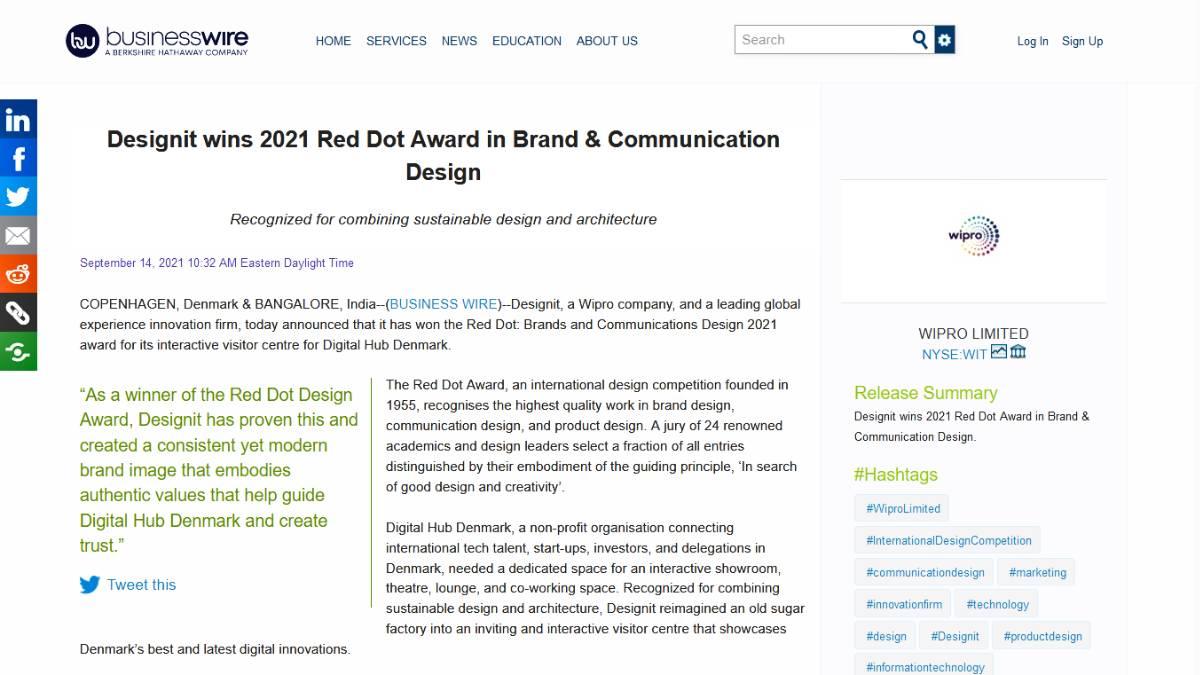Share the article via Twitter sidebar icon

click(x=18, y=196)
